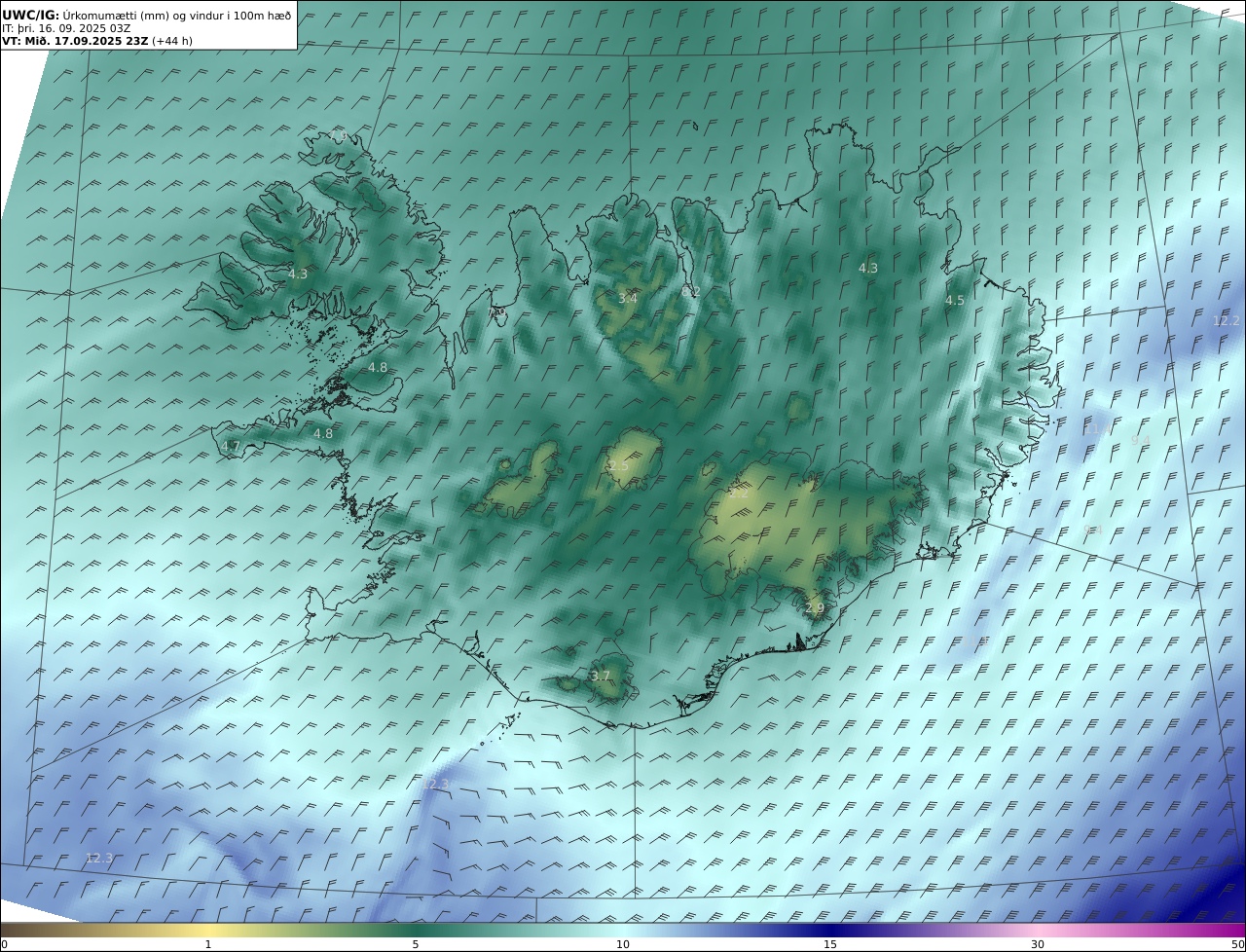Click the colorbar tick label 0
Viewport: 1246px width, 952px height.
click(4, 944)
